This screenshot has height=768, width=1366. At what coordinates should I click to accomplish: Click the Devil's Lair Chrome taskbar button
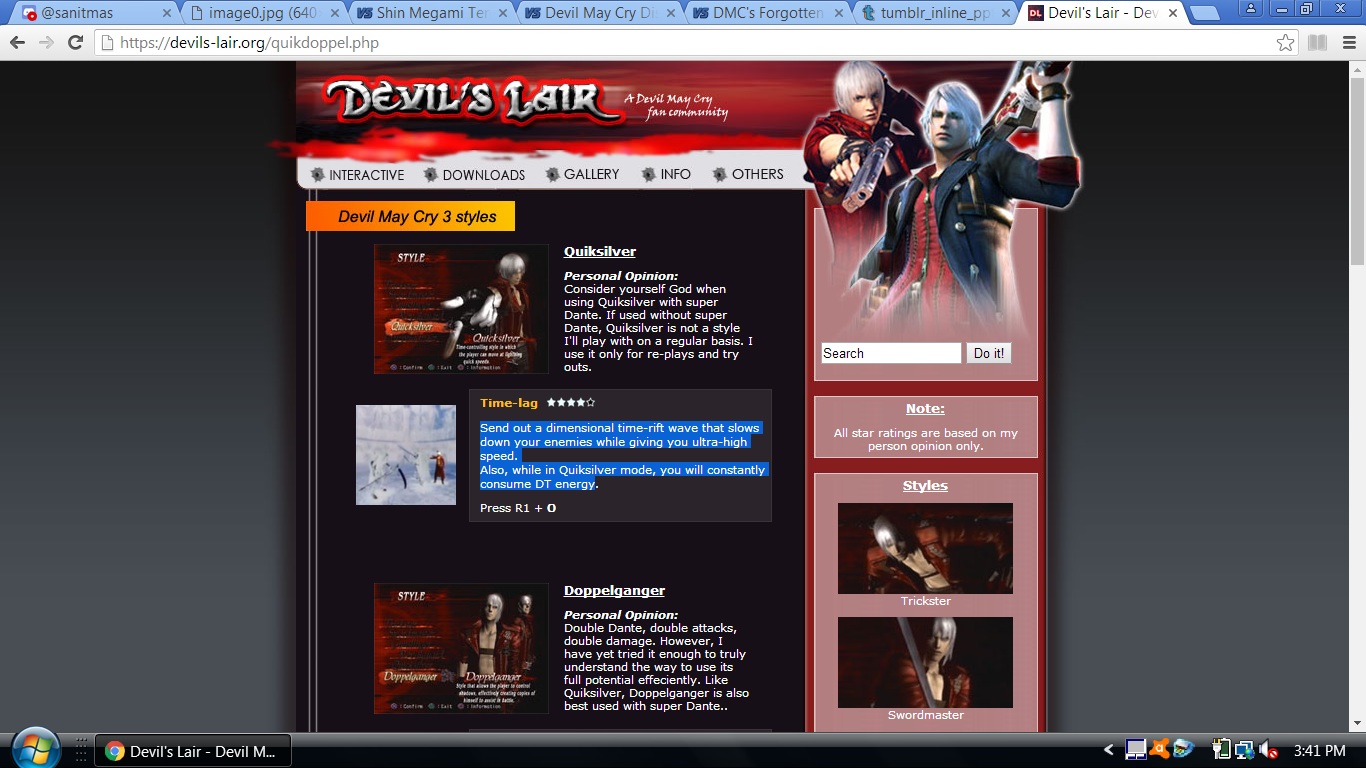coord(192,751)
